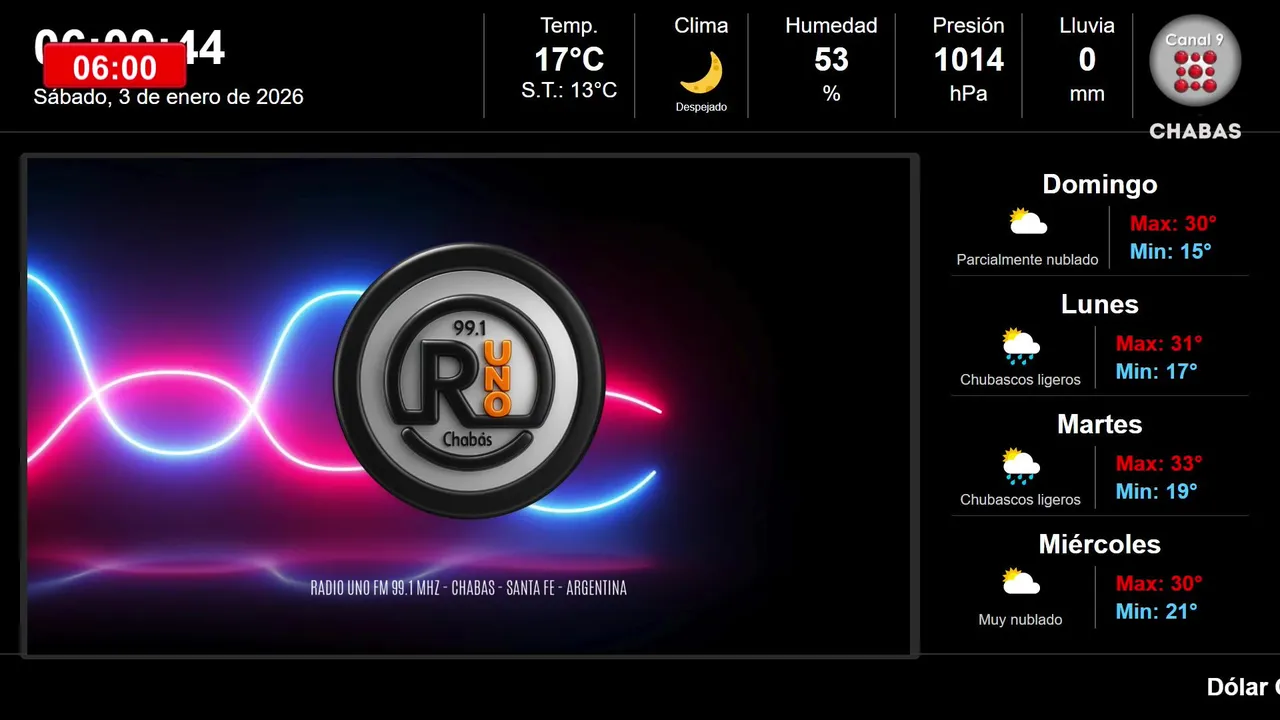1280x720 pixels.
Task: Click the date text Sábado, 3 de enero de 2026
Action: [168, 97]
